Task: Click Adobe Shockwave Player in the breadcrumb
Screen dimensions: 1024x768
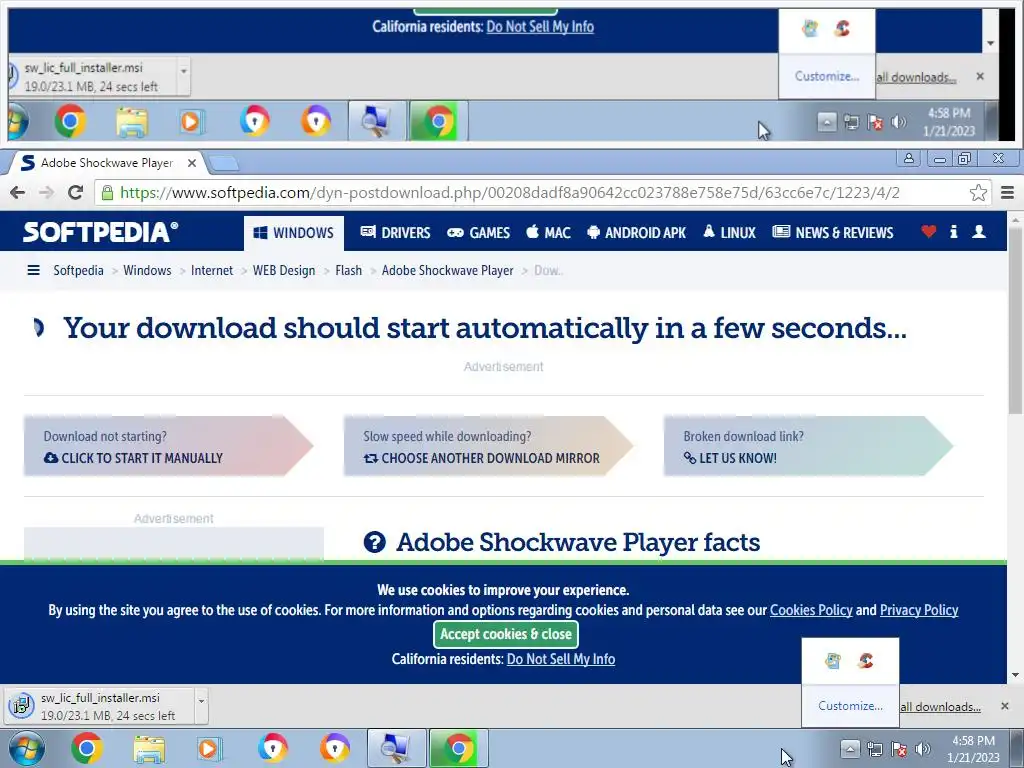Action: point(447,270)
